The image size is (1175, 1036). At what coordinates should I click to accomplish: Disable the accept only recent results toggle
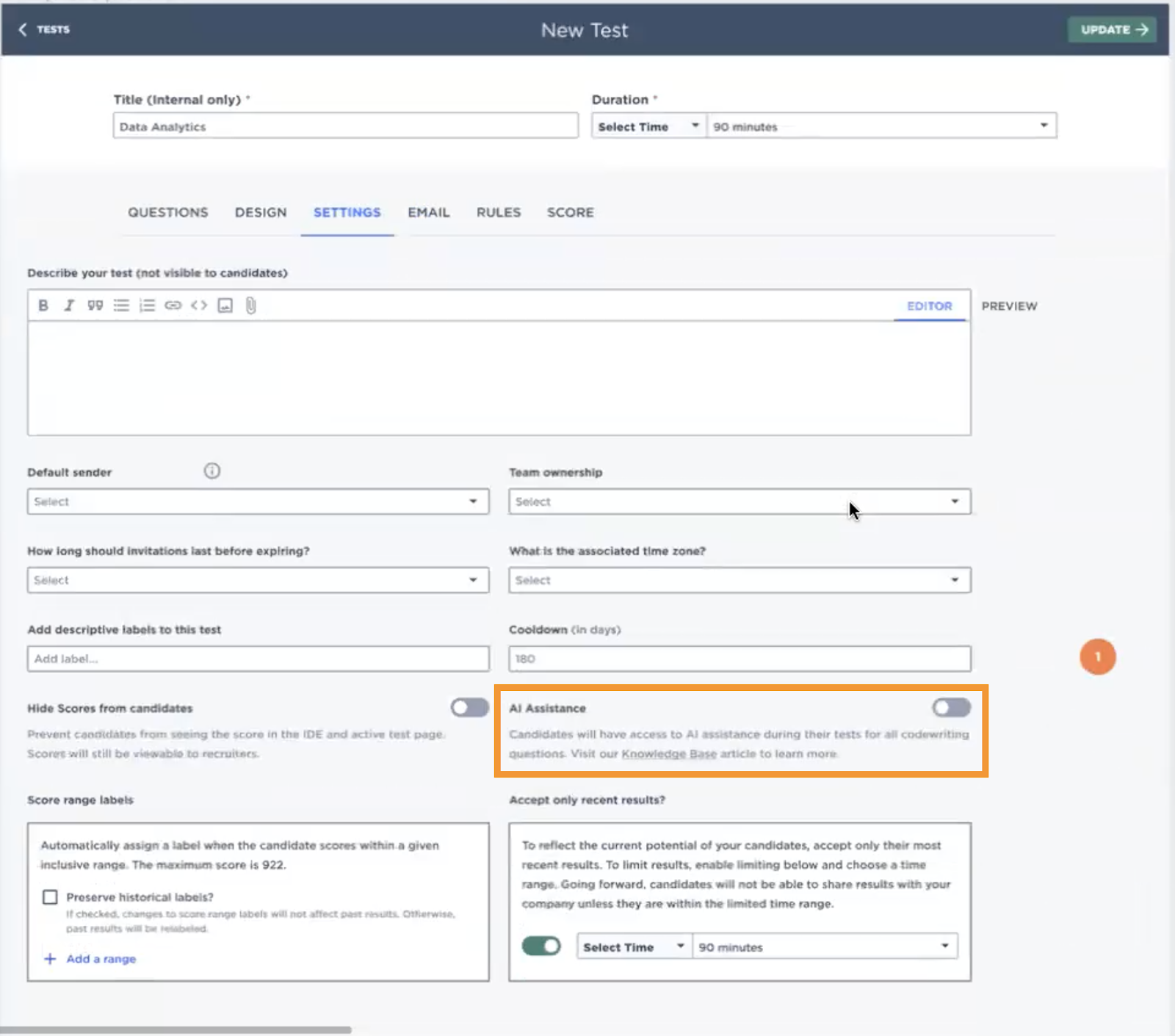[x=541, y=946]
